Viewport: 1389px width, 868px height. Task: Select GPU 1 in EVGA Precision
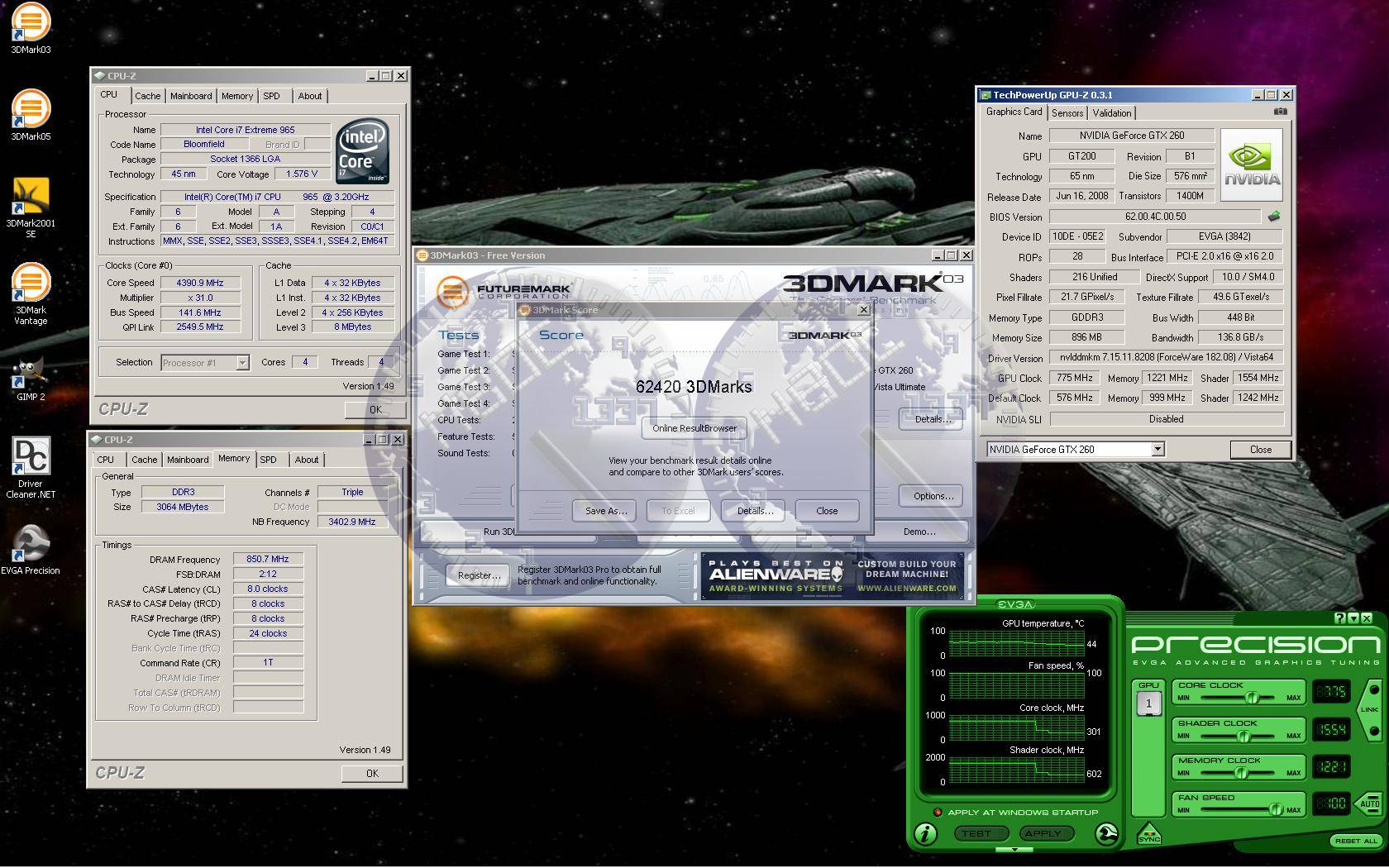[1148, 703]
